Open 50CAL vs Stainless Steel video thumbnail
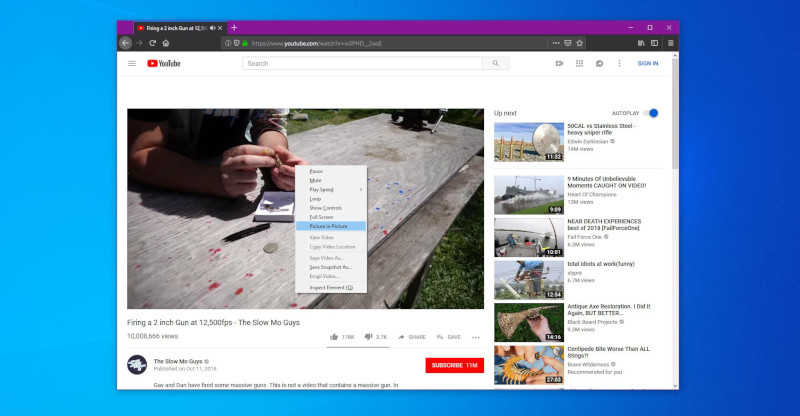This screenshot has height=416, width=800. [x=529, y=142]
